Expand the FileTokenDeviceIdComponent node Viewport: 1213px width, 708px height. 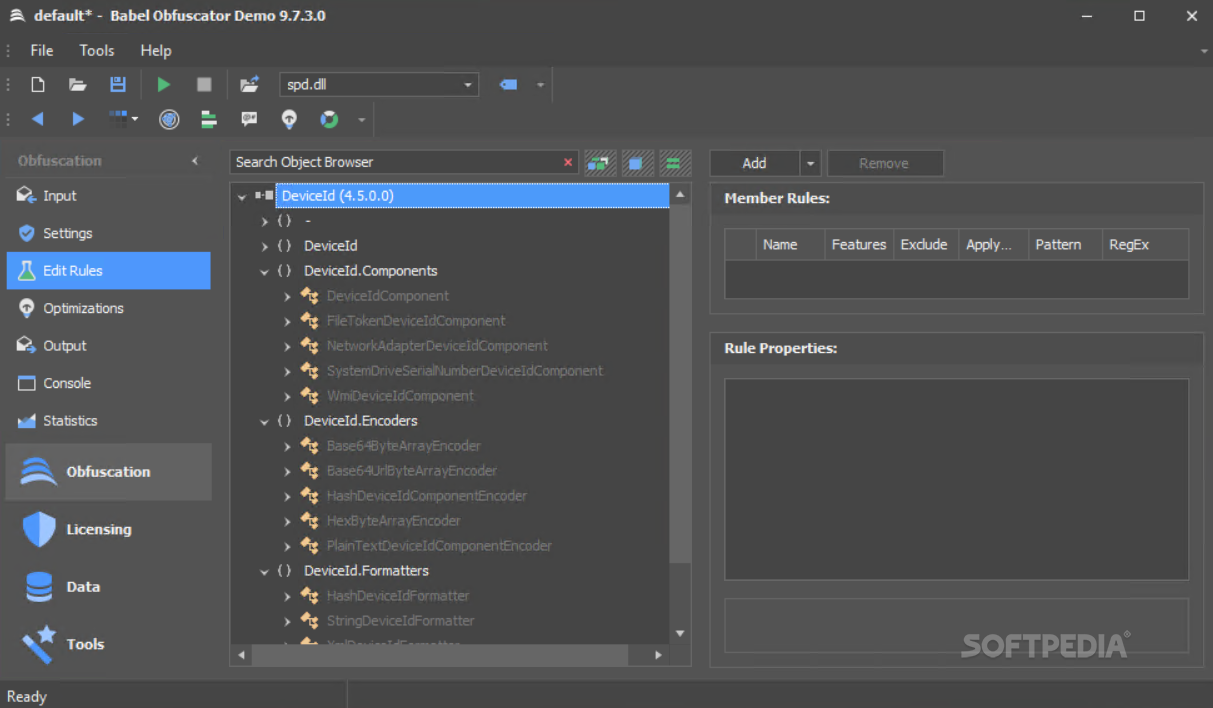click(x=287, y=321)
